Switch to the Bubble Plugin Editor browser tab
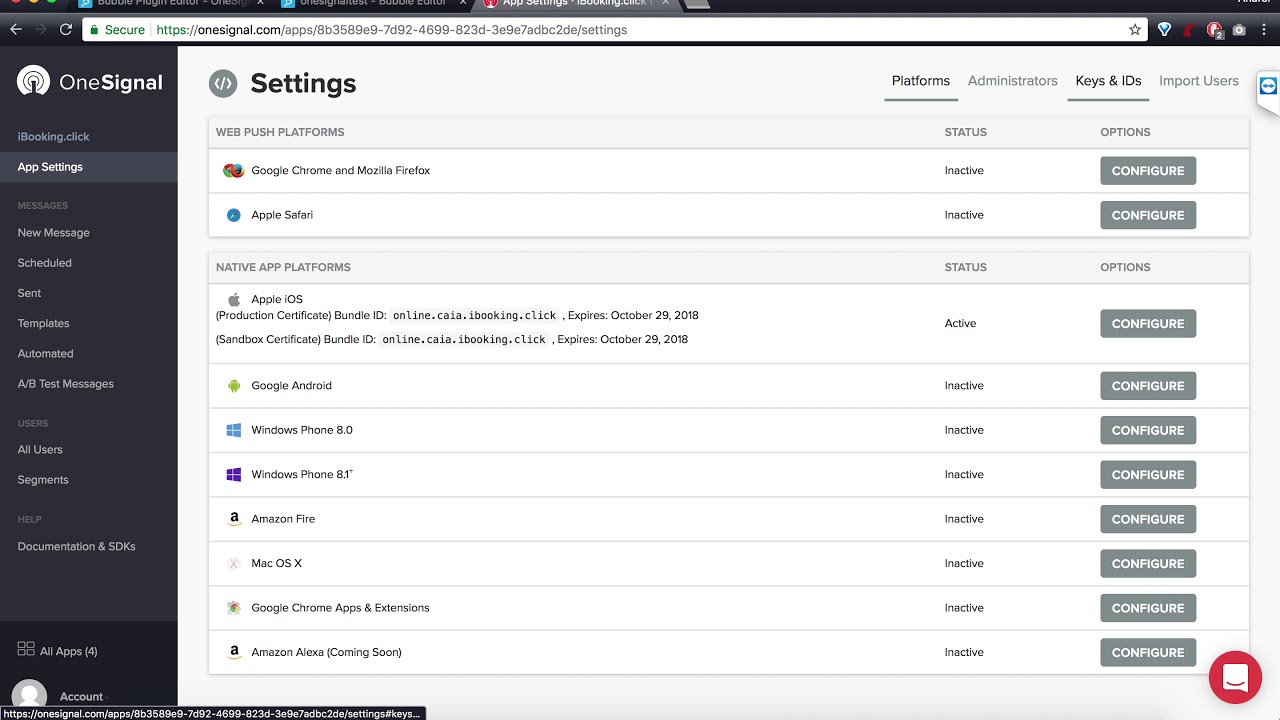 pos(170,3)
